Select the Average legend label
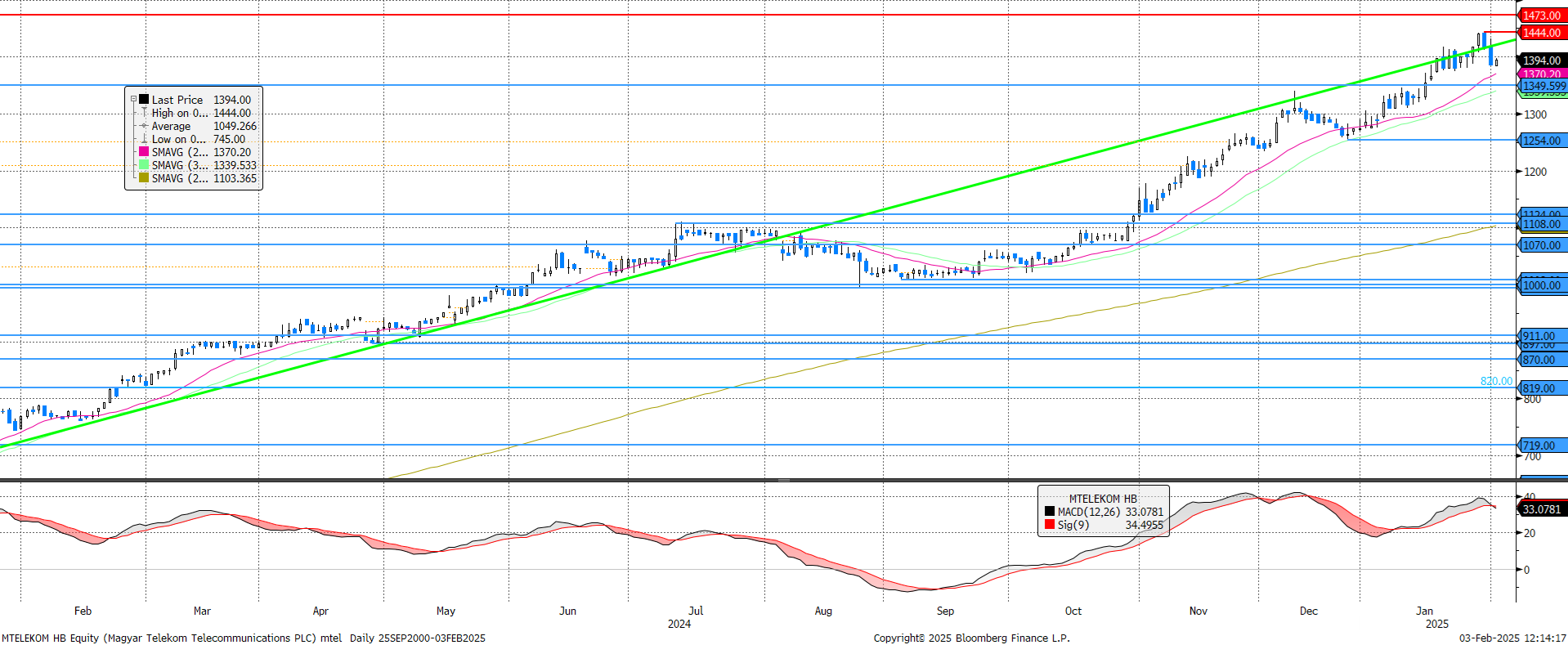This screenshot has width=1568, height=645. point(171,126)
